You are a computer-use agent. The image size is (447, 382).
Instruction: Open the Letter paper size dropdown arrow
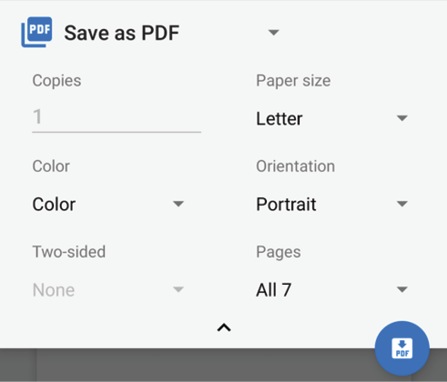click(402, 118)
